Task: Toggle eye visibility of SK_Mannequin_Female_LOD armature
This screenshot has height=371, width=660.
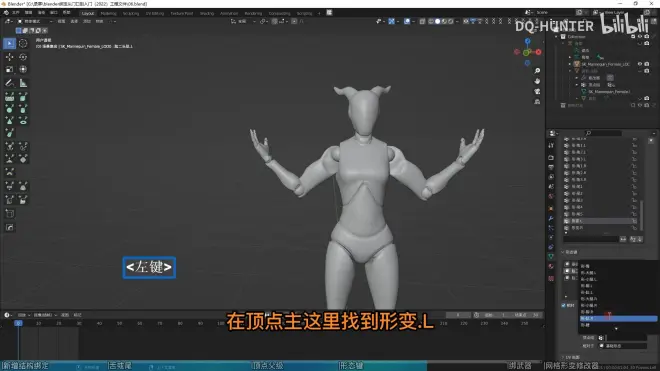Action: 640,64
